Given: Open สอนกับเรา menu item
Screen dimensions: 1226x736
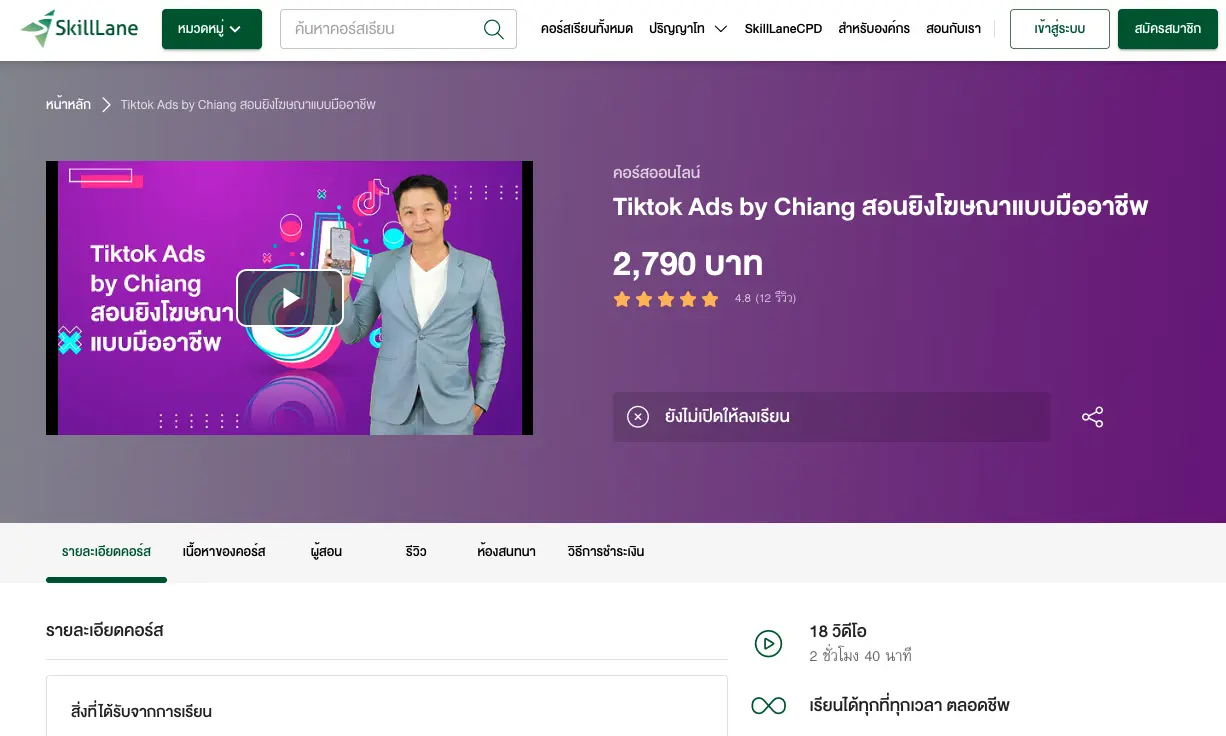Looking at the screenshot, I should (x=953, y=29).
